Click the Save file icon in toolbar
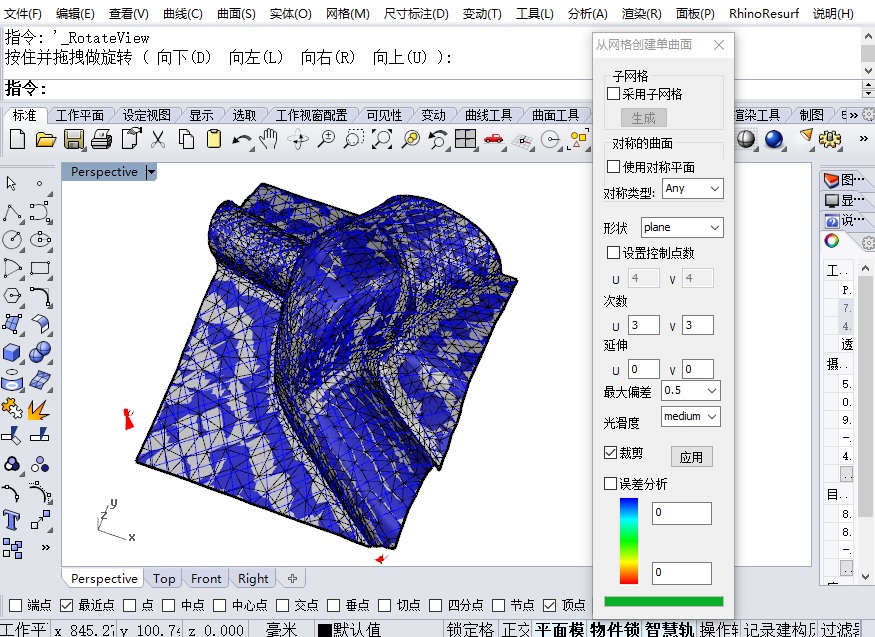Screen dimensions: 875x637 point(74,139)
